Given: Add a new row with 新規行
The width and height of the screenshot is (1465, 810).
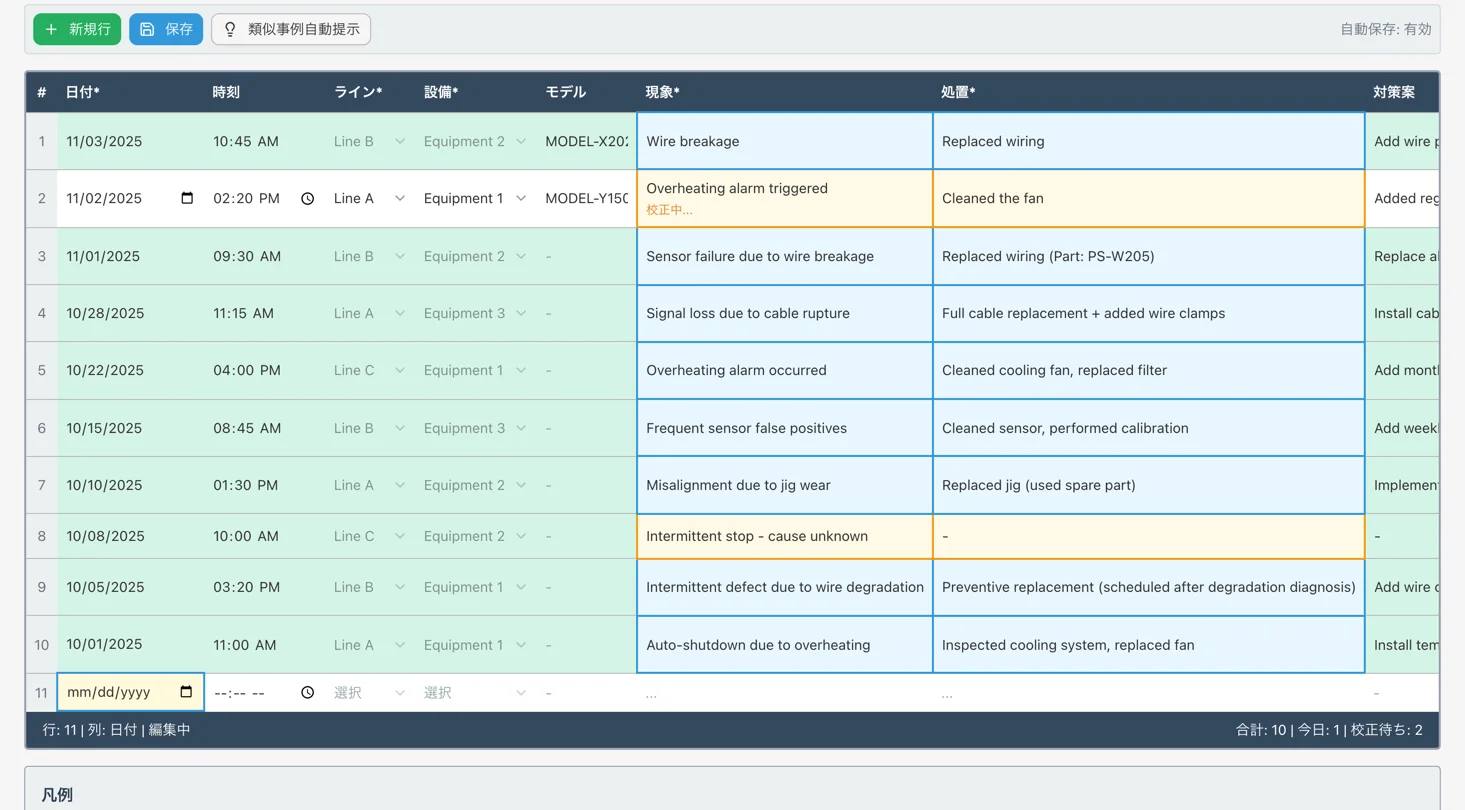Looking at the screenshot, I should pos(77,29).
